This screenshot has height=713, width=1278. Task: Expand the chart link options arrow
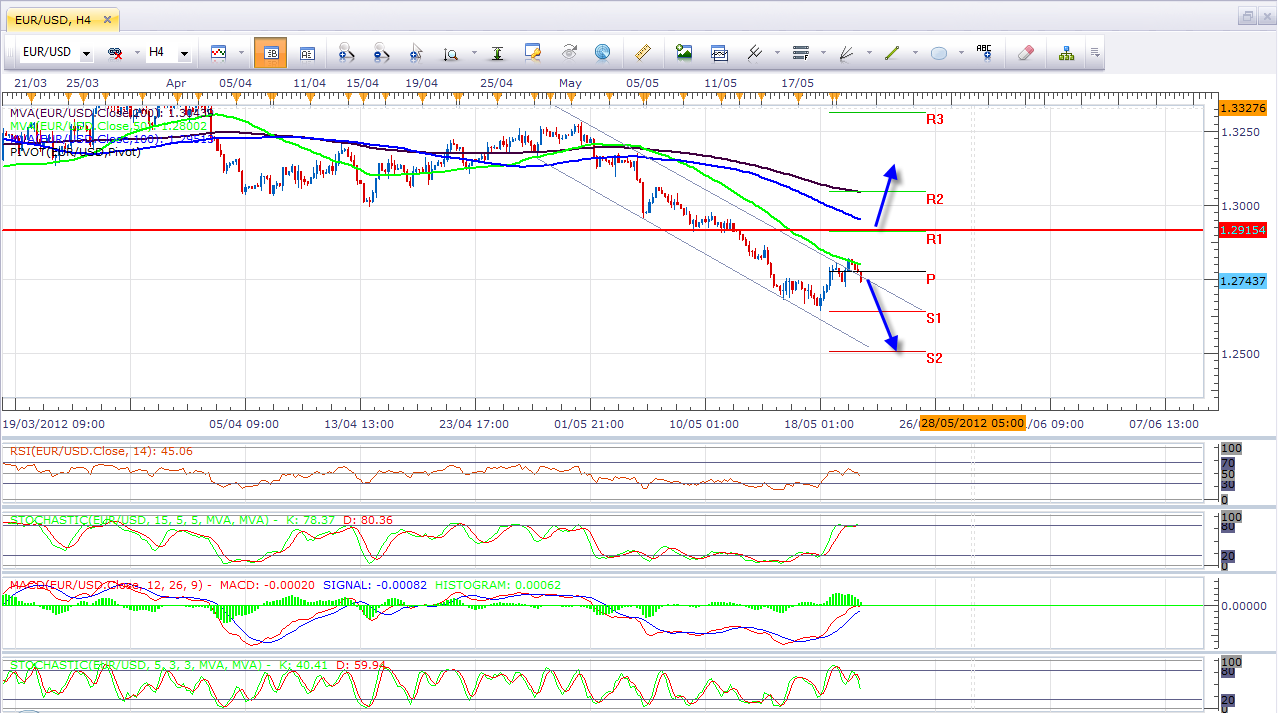(x=136, y=53)
